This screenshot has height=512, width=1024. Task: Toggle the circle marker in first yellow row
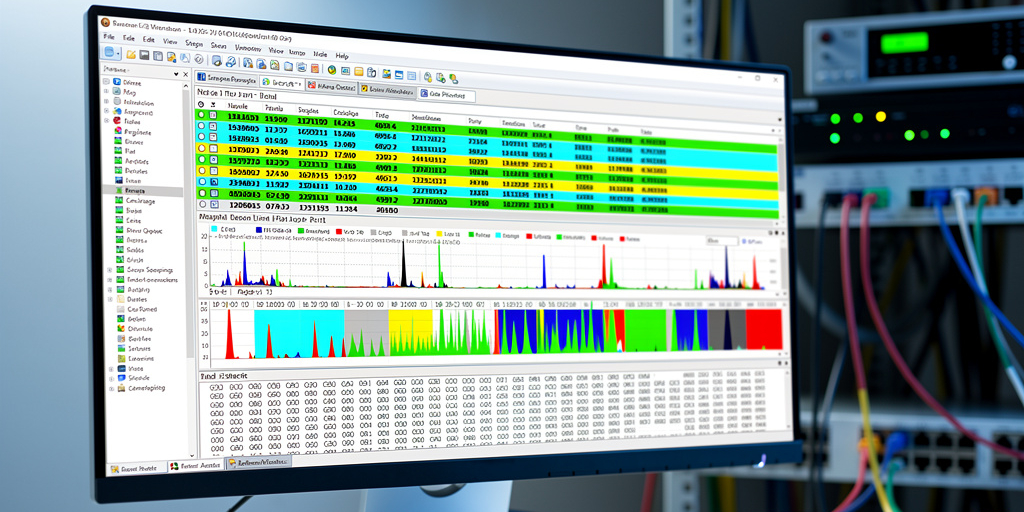(x=201, y=148)
